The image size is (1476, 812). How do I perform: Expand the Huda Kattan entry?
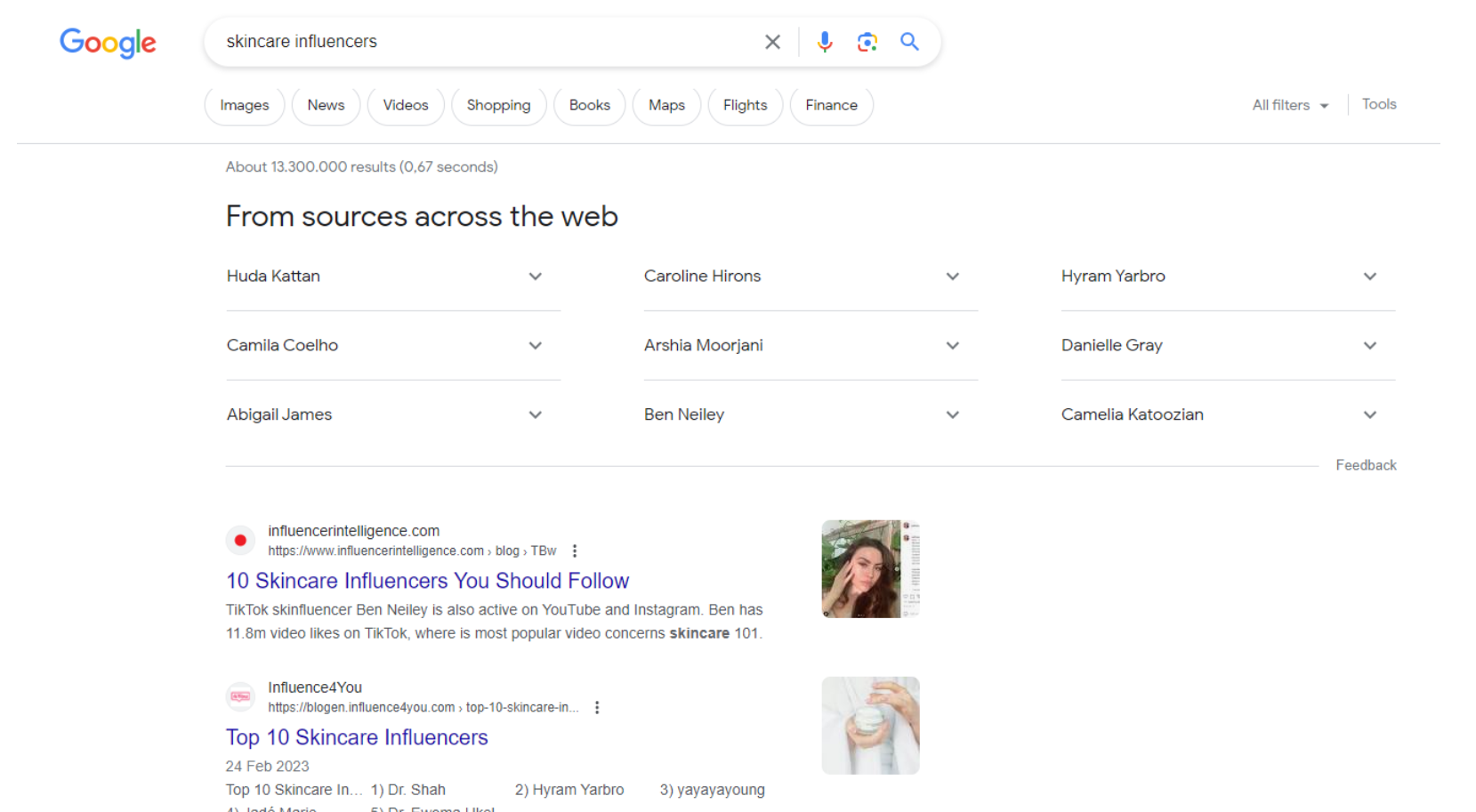click(393, 277)
